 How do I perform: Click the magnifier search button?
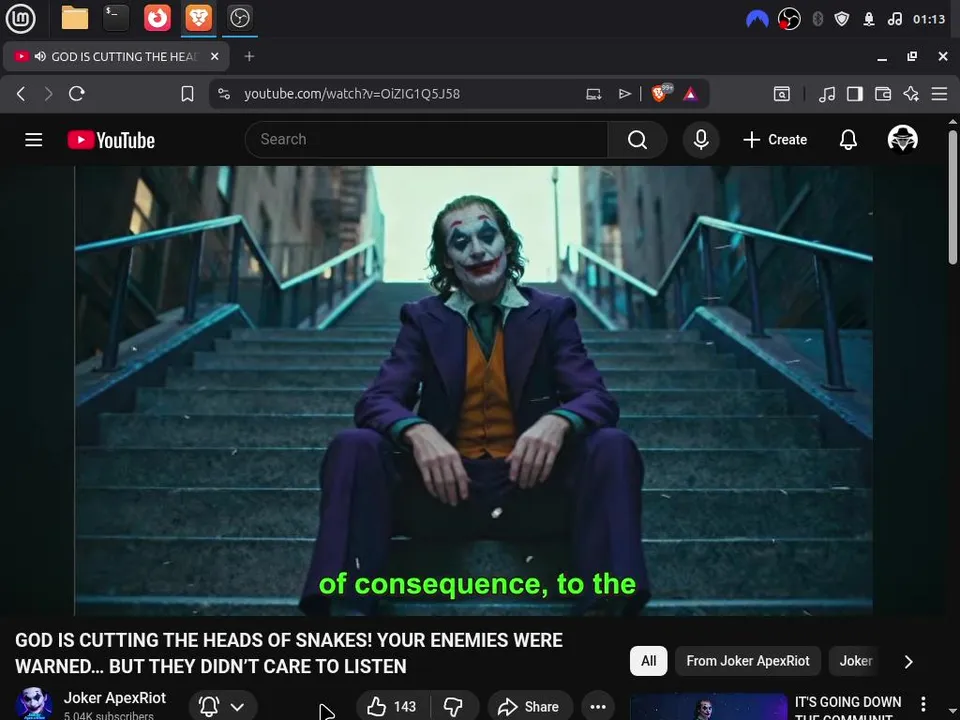pos(637,140)
